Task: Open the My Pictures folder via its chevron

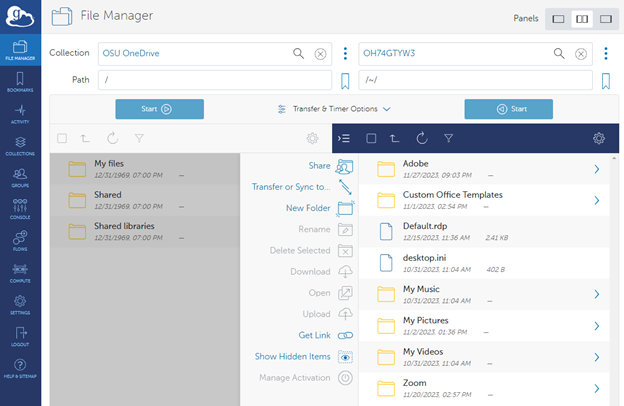Action: pos(597,326)
